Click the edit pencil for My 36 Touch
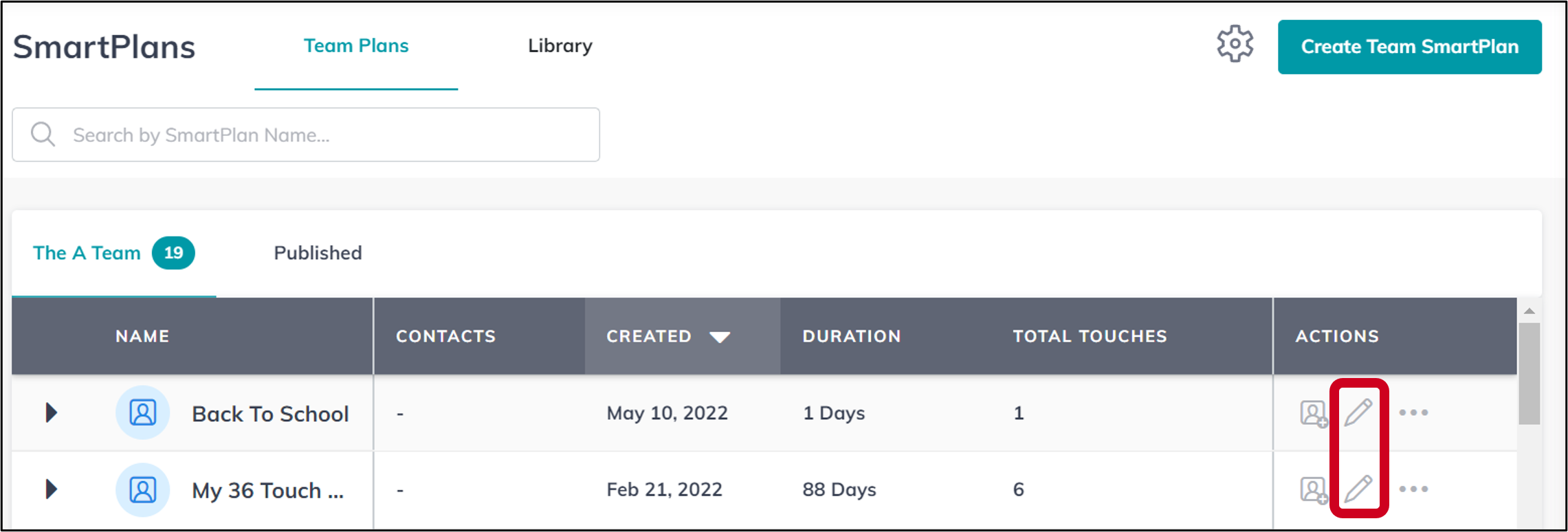The width and height of the screenshot is (1568, 532). coord(1358,489)
